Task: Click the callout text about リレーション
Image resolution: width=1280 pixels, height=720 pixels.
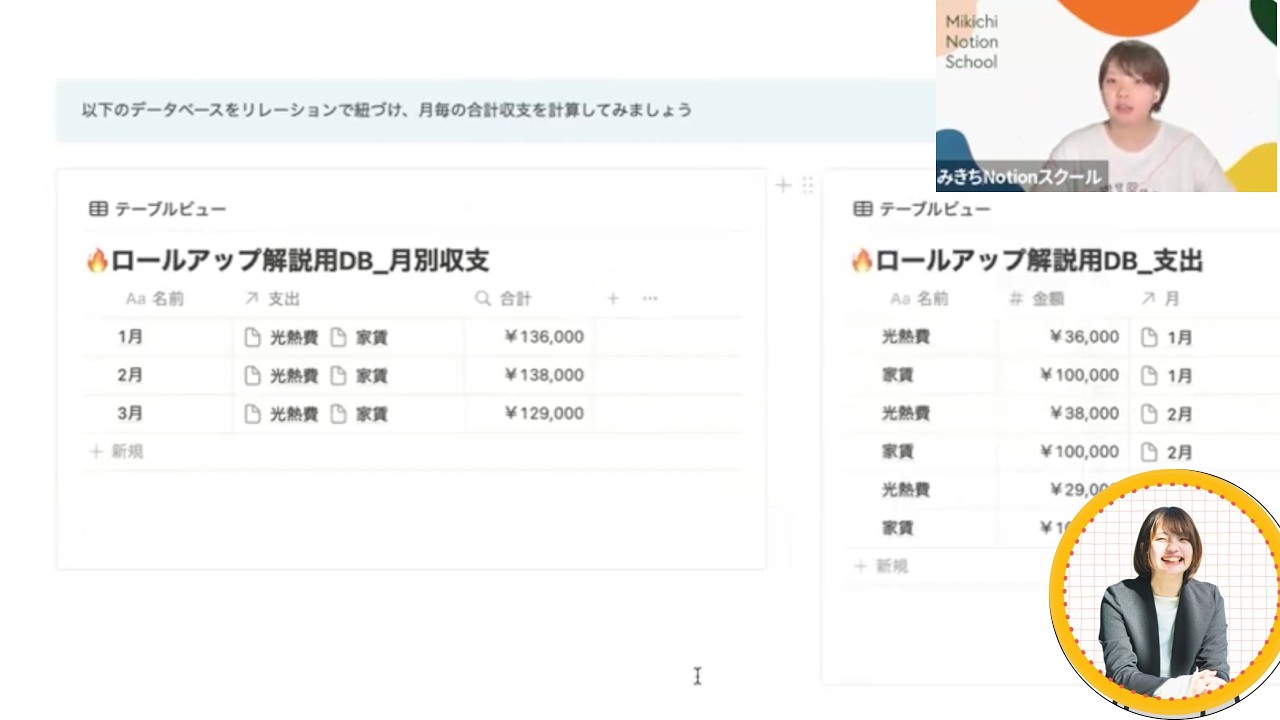Action: [387, 110]
